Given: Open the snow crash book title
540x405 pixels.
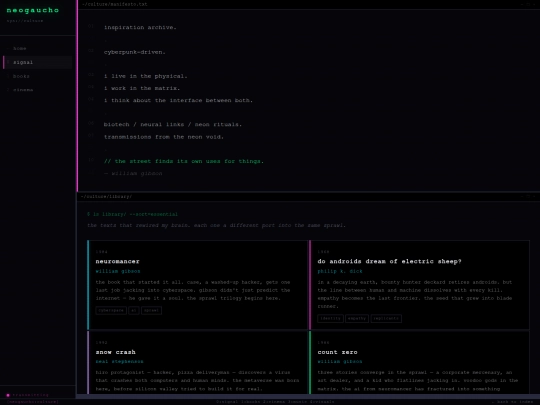Looking at the screenshot, I should click(x=115, y=352).
